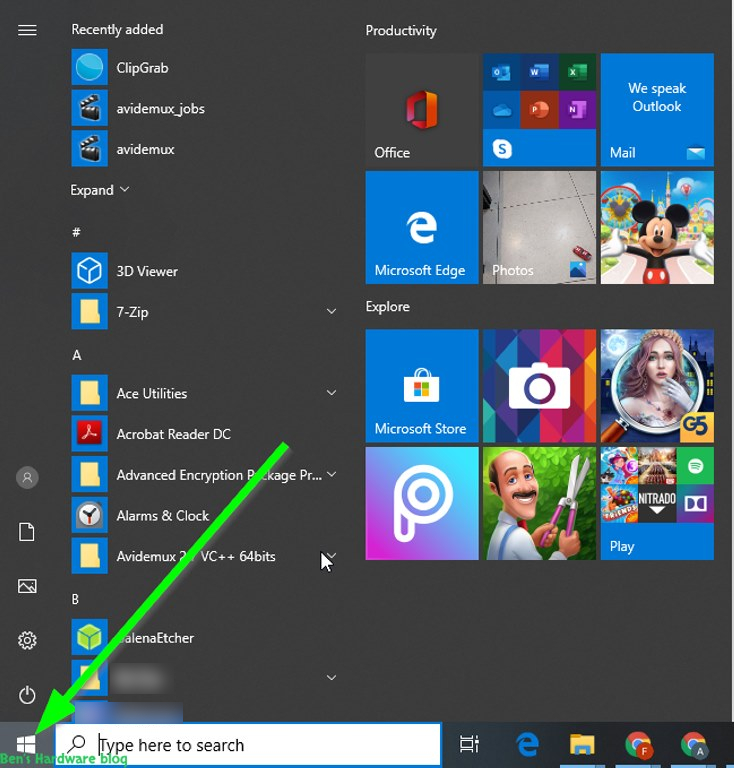Open the Microsoft Edge tile
Viewport: 734px width, 768px height.
pyautogui.click(x=422, y=227)
